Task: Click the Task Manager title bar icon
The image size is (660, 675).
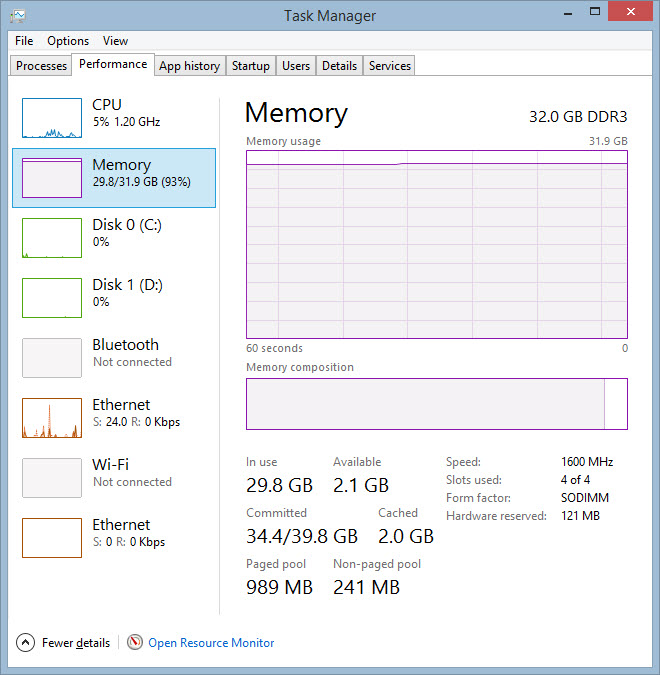Action: [19, 15]
